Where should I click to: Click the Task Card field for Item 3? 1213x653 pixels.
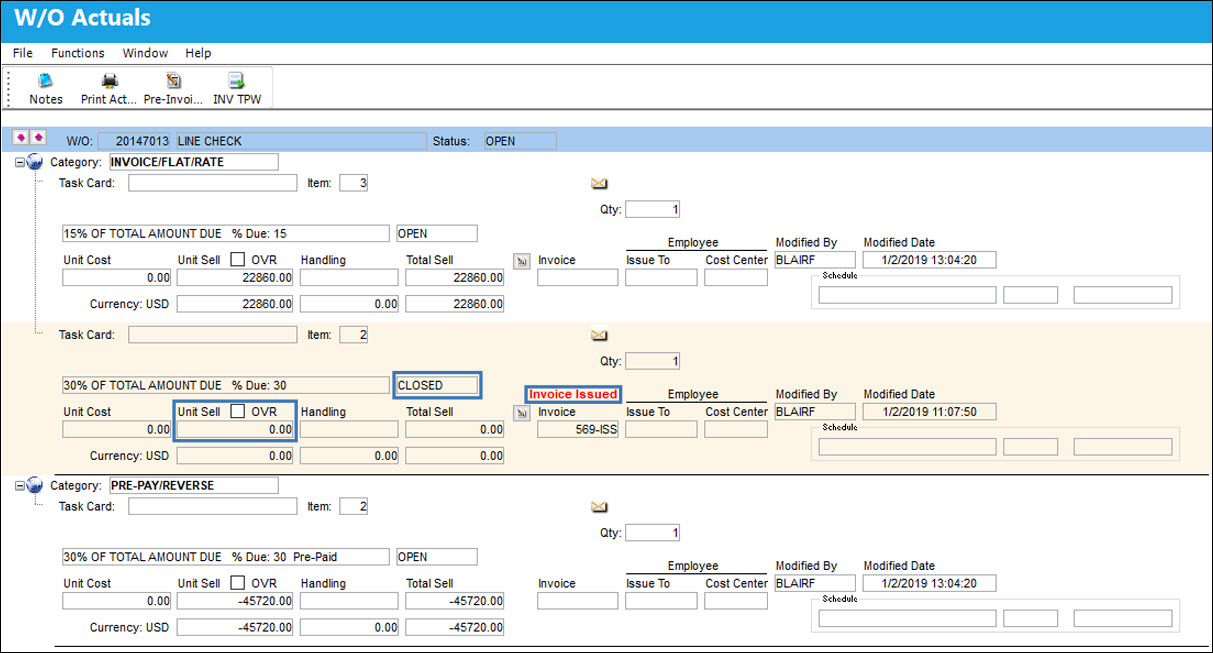213,183
